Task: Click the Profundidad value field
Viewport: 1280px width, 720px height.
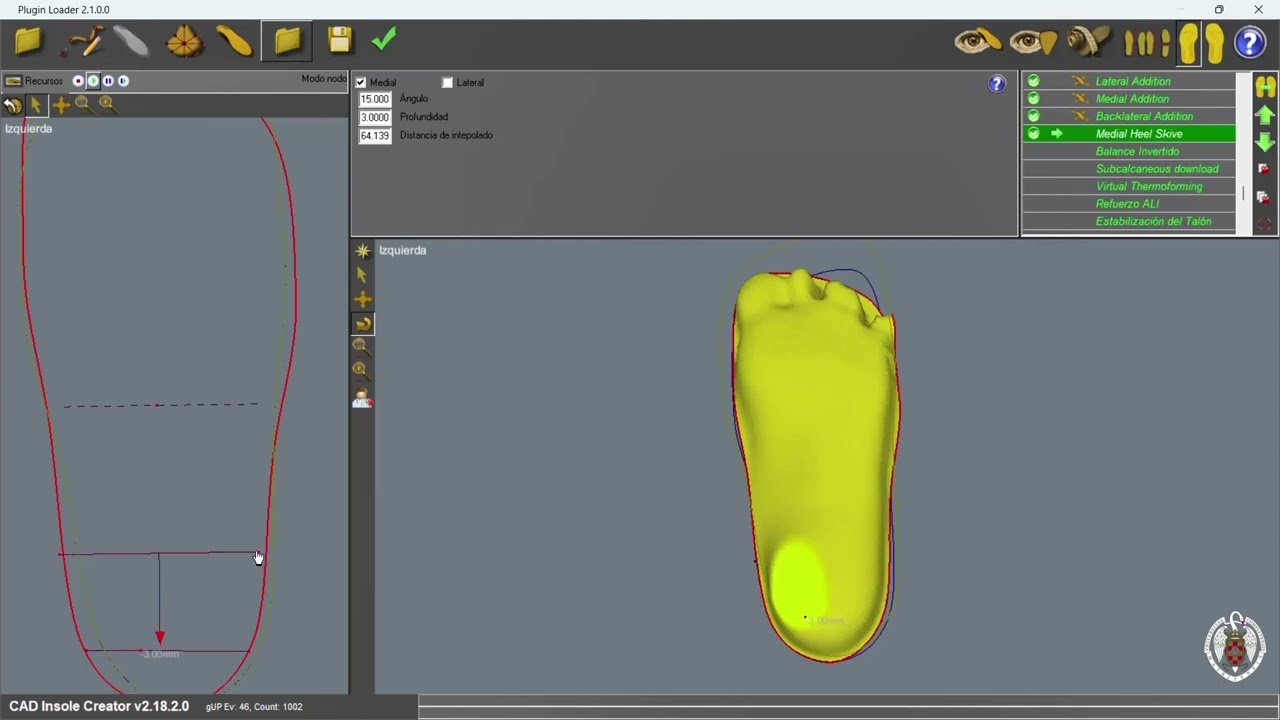Action: [x=375, y=117]
